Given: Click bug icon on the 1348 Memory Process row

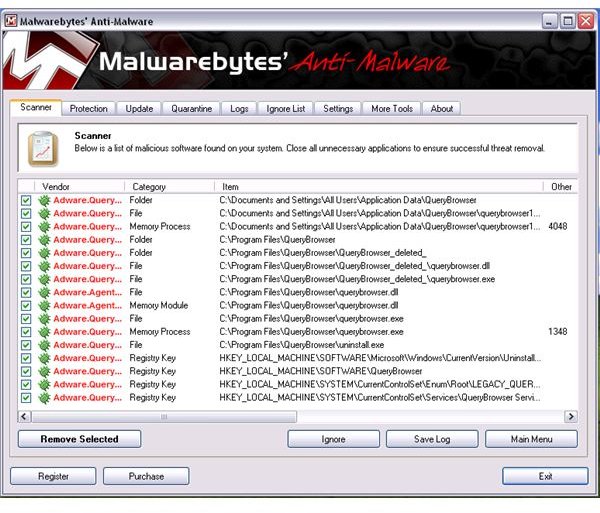Looking at the screenshot, I should click(x=44, y=332).
